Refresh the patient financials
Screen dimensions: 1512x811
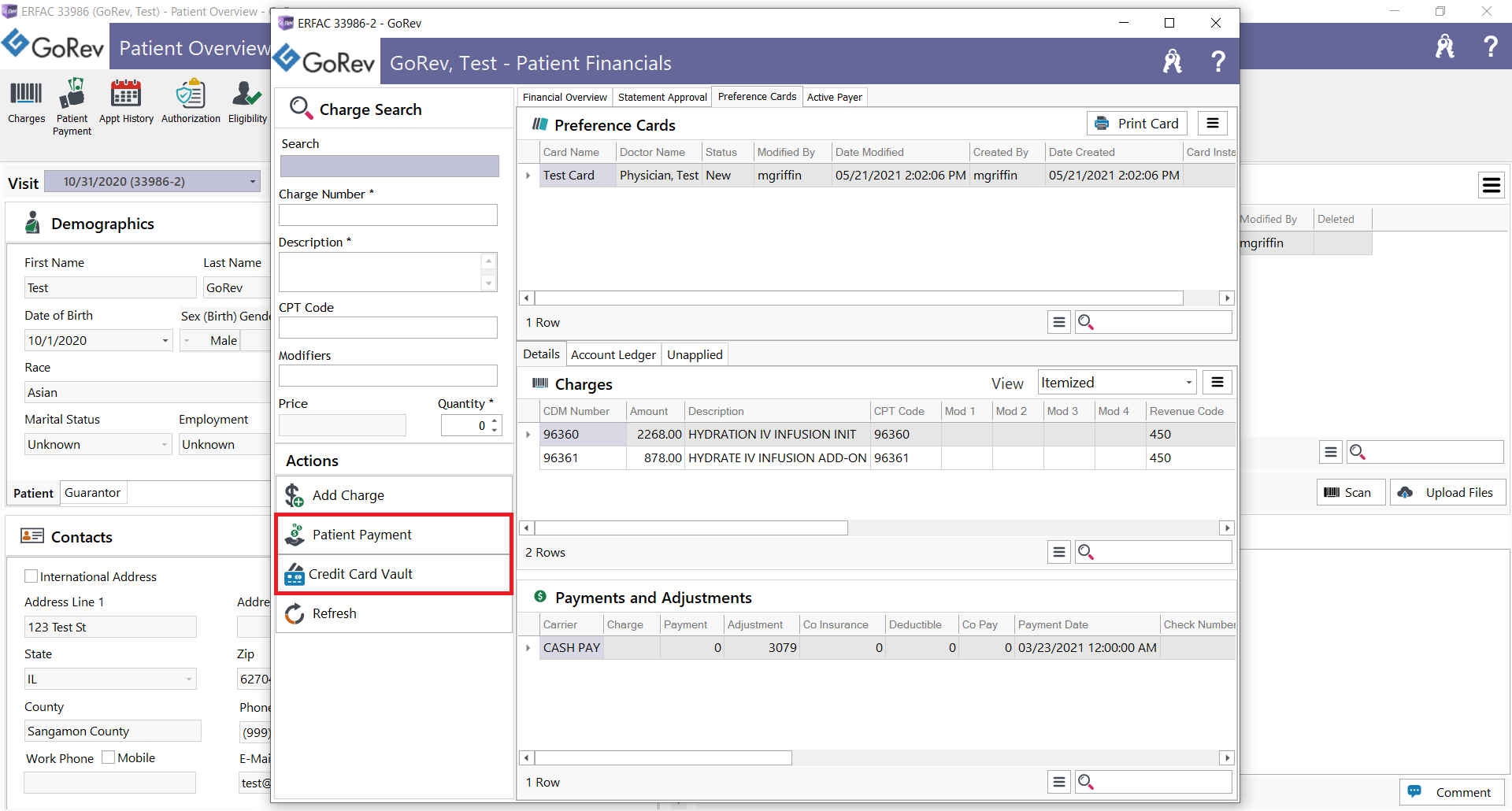tap(394, 613)
